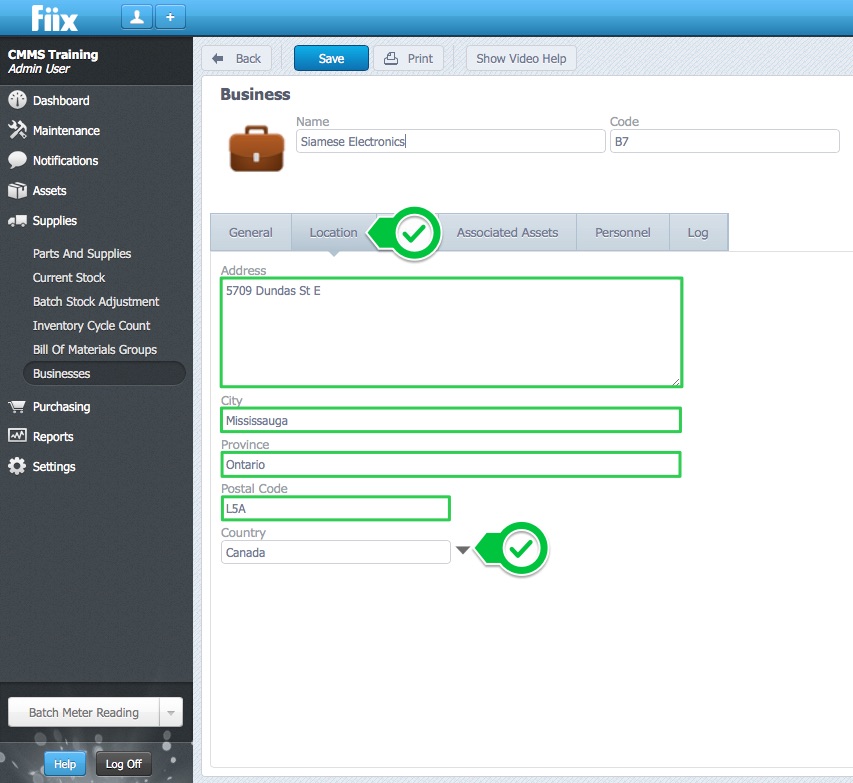Viewport: 853px width, 783px height.
Task: Click the Province field
Action: pyautogui.click(x=451, y=464)
